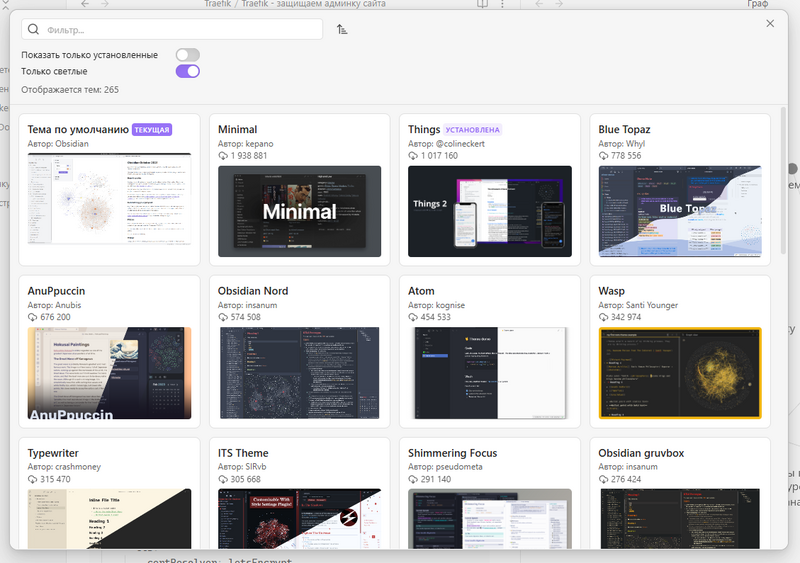This screenshot has width=800, height=563.
Task: Open the Atom theme preview image
Action: (490, 373)
